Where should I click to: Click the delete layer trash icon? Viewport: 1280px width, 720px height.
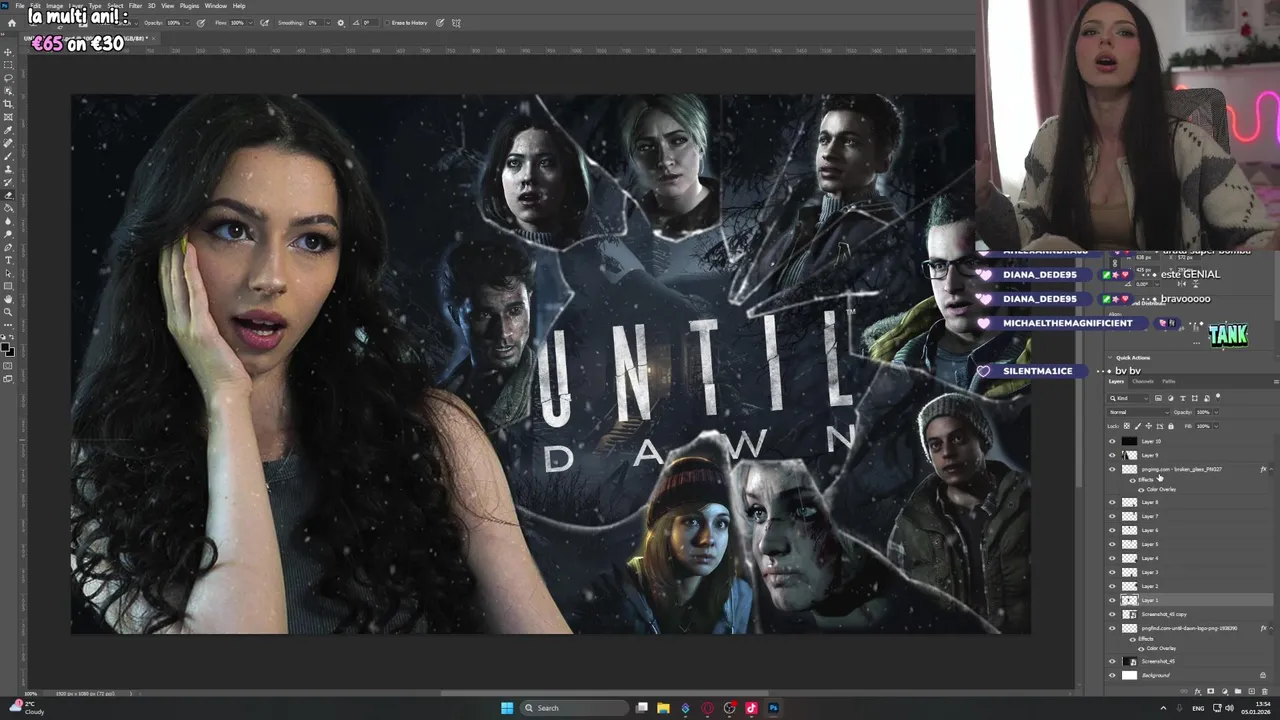pyautogui.click(x=1264, y=691)
